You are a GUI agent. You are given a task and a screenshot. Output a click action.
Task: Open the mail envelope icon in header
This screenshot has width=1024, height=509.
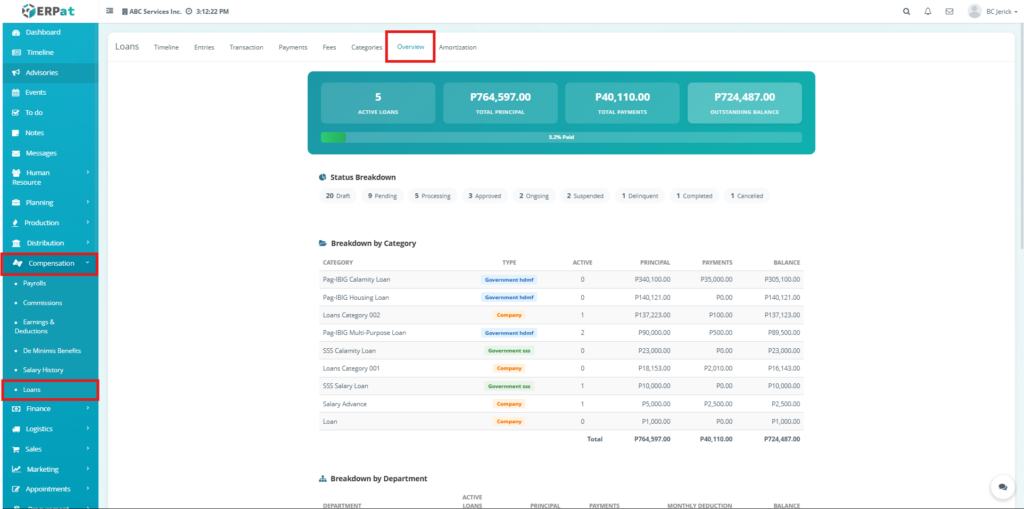[x=948, y=11]
